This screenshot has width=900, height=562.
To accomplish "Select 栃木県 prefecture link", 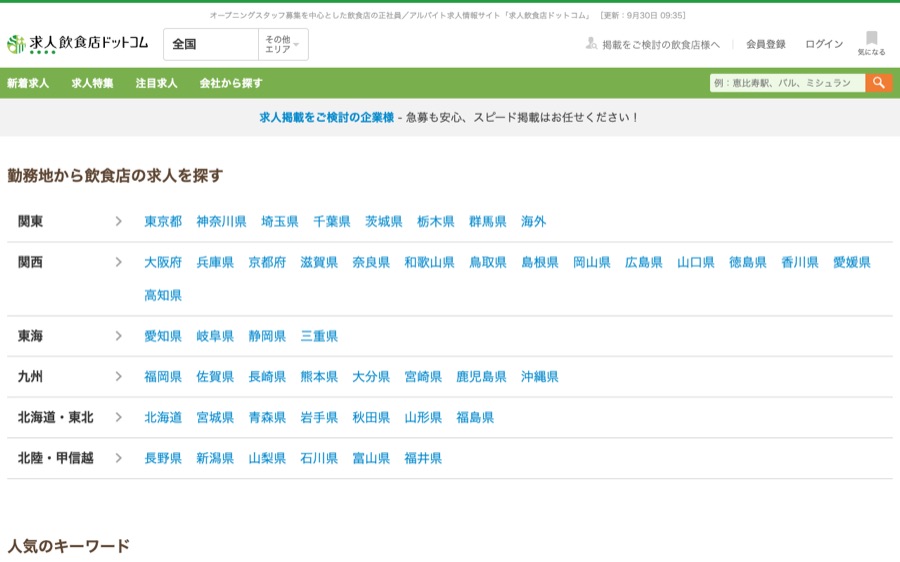I will tap(436, 222).
